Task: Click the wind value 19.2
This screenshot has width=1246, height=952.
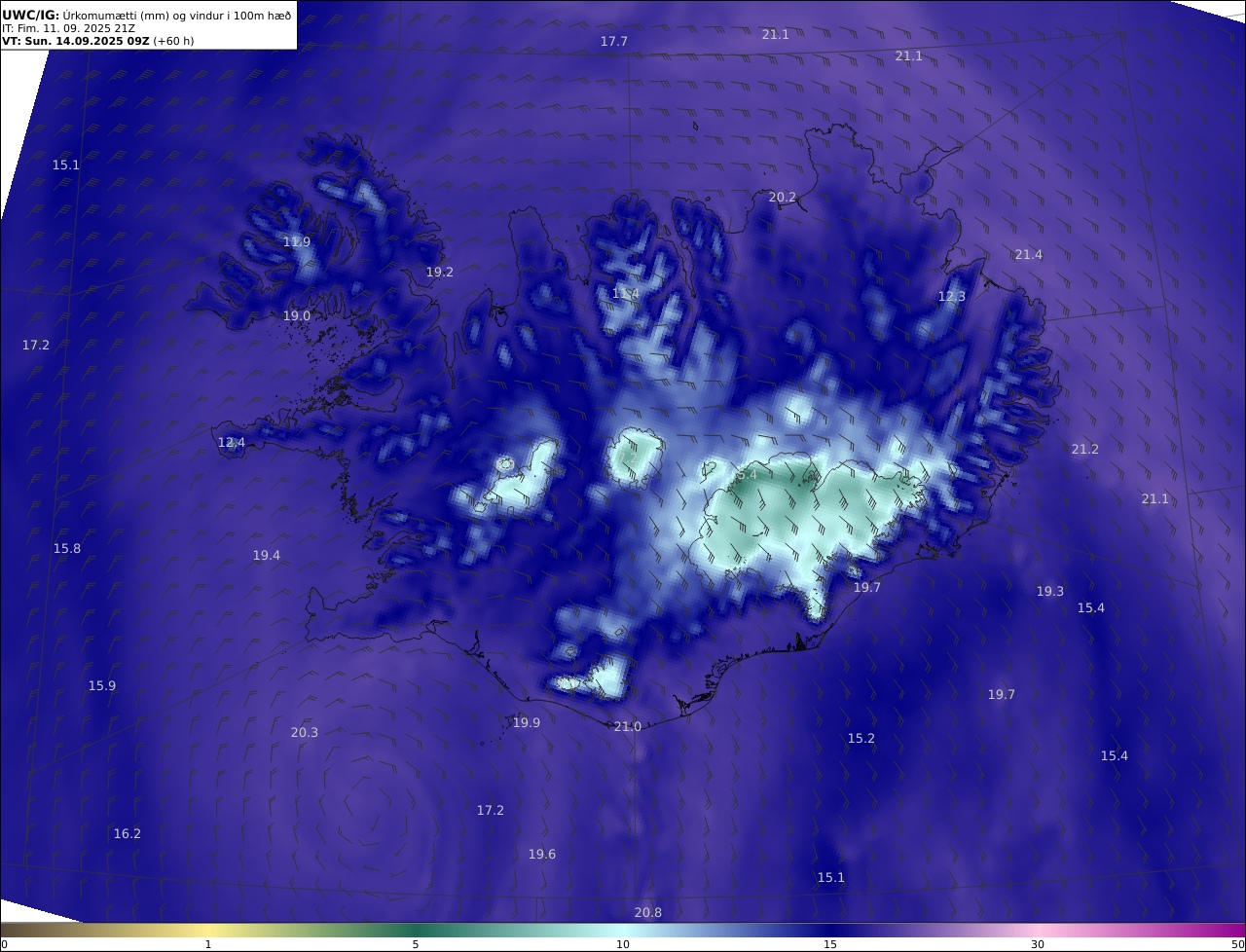Action: [x=440, y=273]
